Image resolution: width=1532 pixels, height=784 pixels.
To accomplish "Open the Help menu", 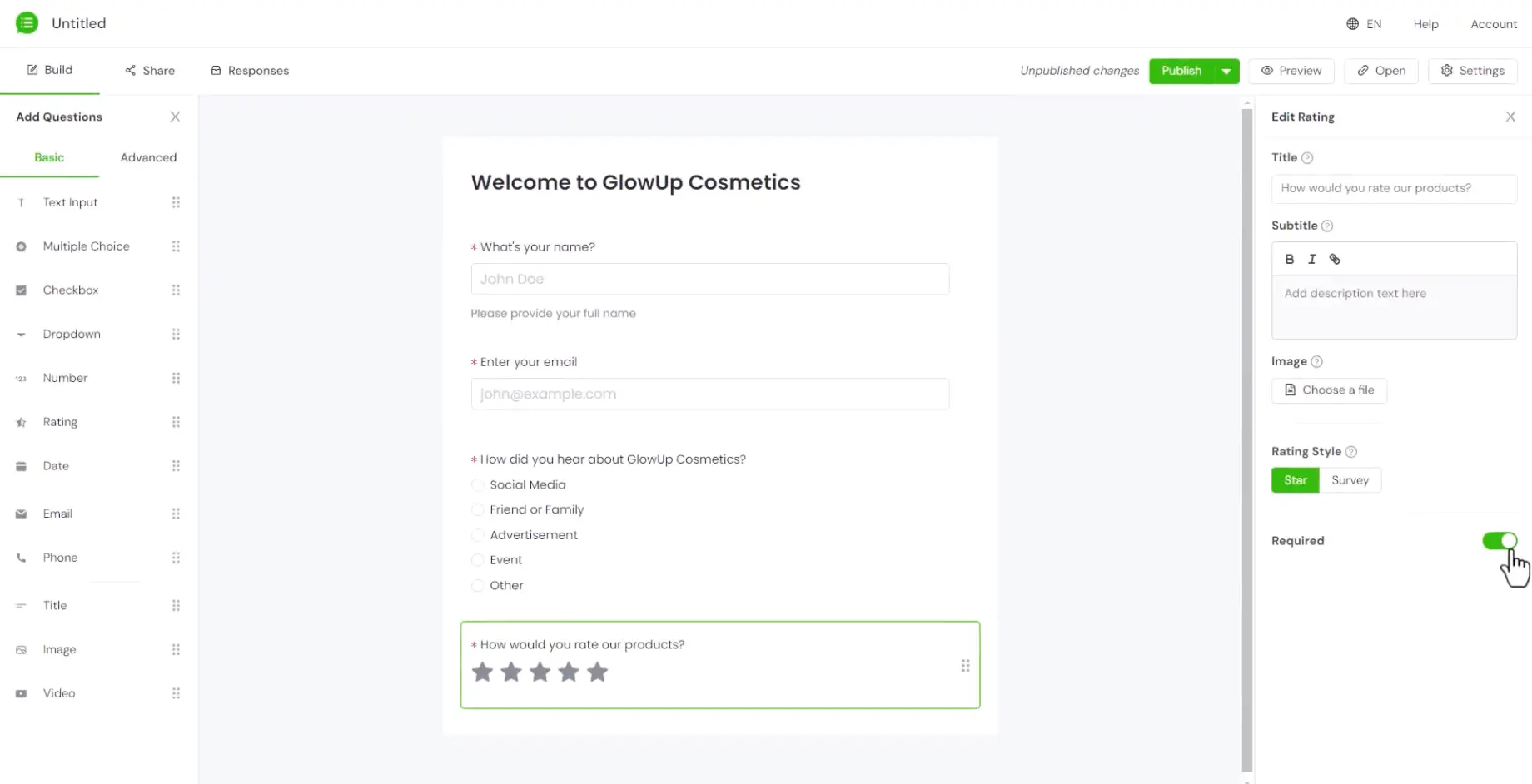I will 1425,24.
